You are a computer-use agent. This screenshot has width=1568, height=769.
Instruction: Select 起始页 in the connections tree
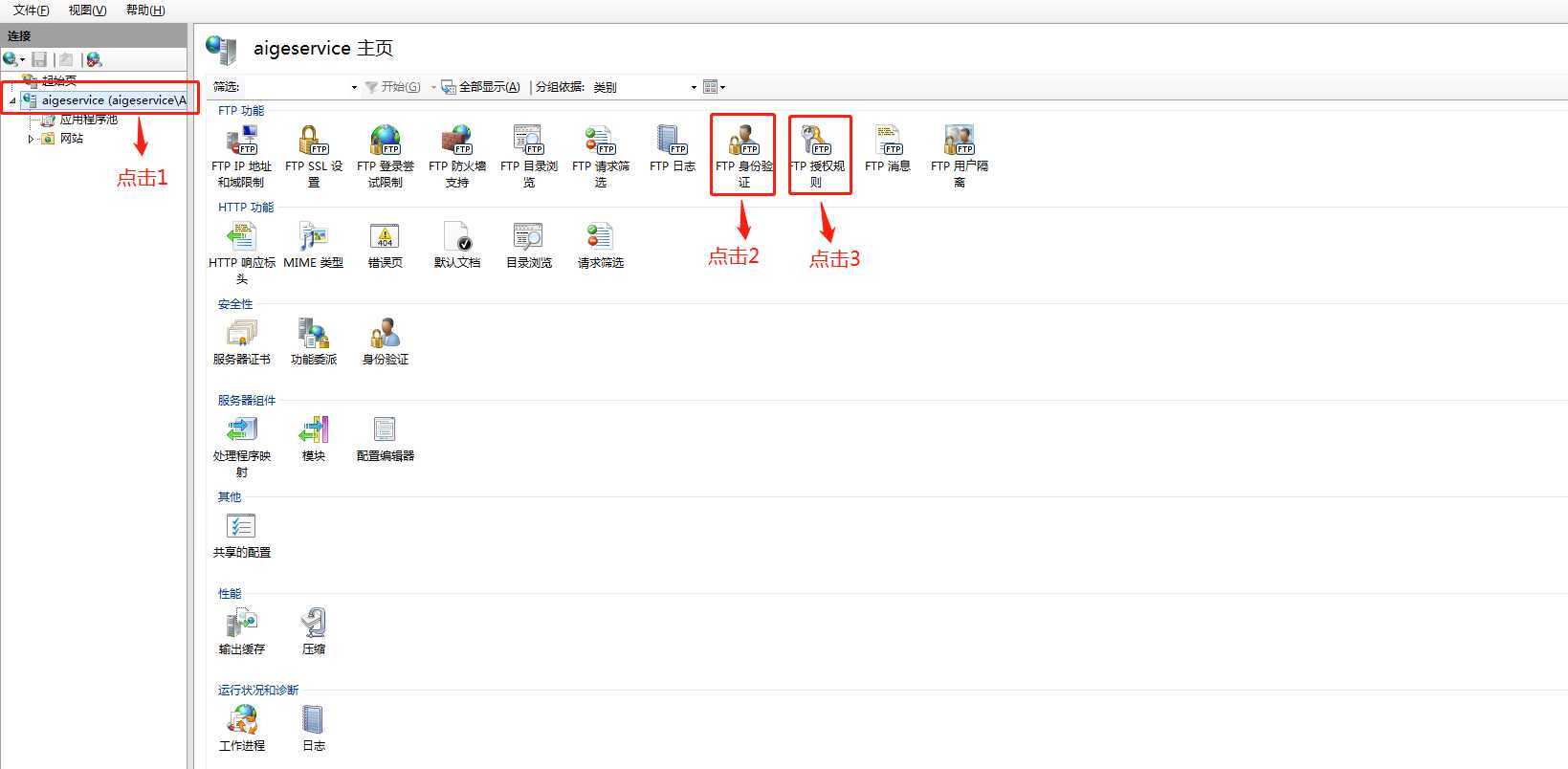click(x=58, y=81)
